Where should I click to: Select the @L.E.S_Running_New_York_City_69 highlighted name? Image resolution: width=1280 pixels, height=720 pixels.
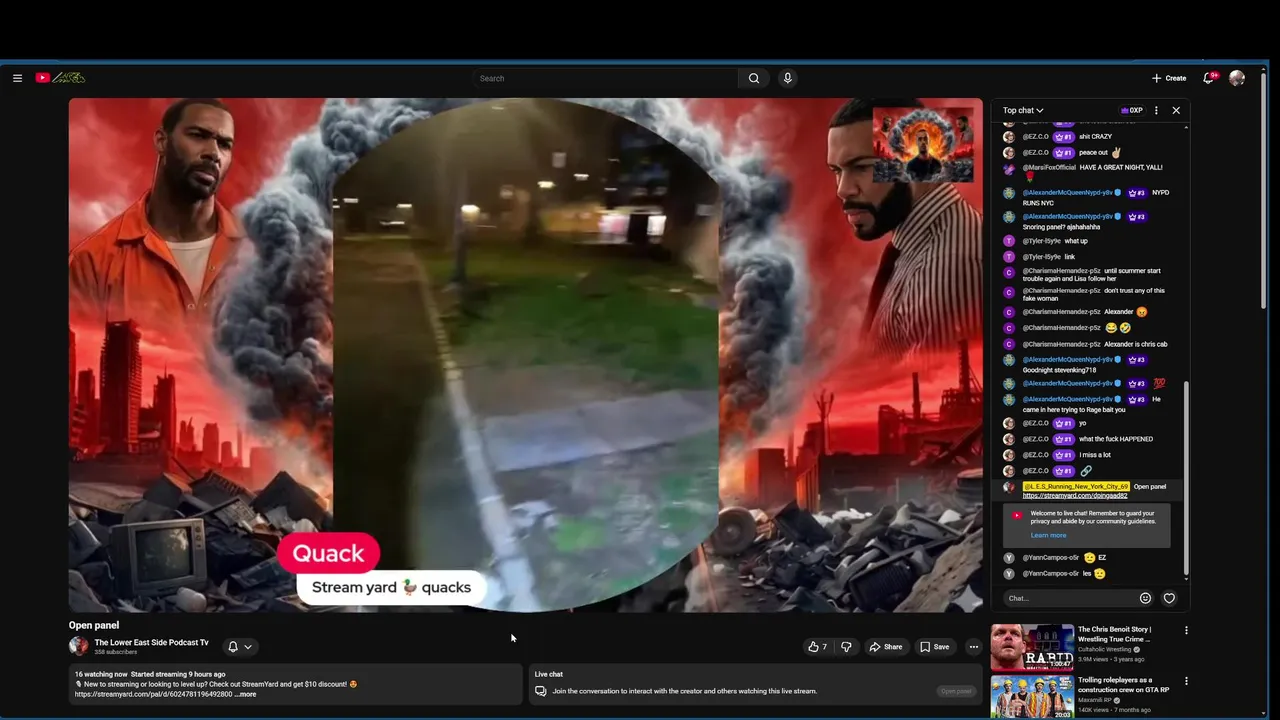click(x=1076, y=486)
